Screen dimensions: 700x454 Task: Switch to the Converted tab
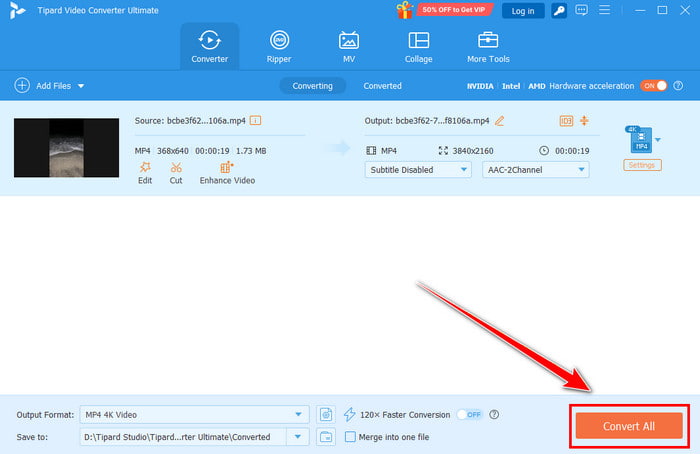pyautogui.click(x=382, y=86)
